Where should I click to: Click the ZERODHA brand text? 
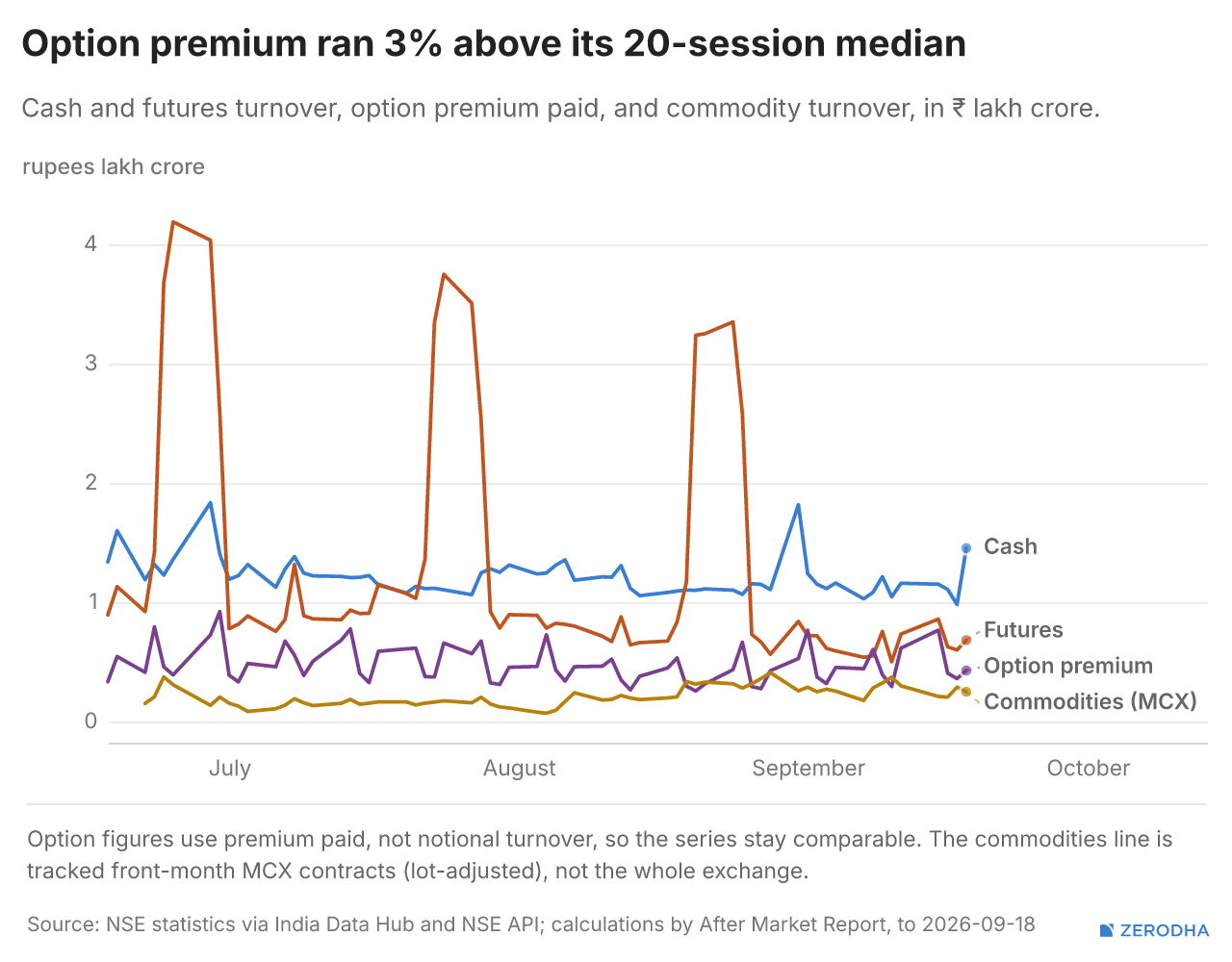point(1165,930)
